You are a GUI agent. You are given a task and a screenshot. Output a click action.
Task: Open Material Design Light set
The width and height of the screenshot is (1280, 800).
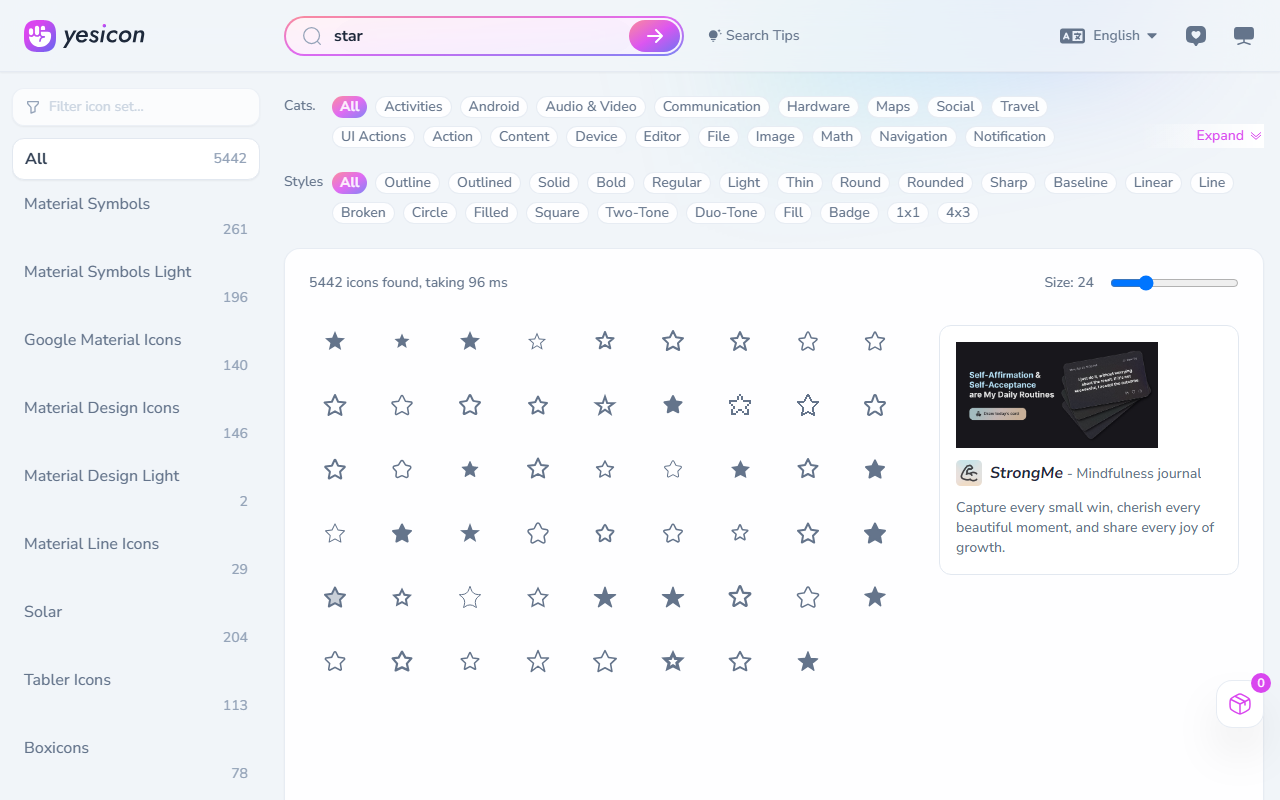click(x=136, y=488)
